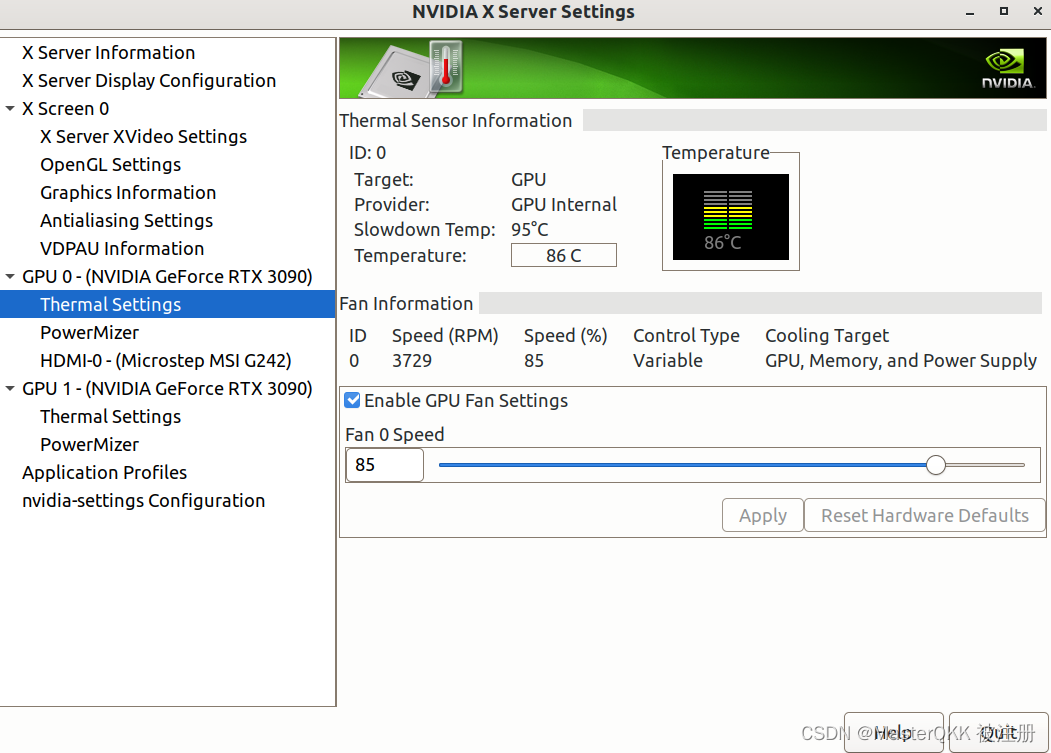Click the GPU chip image in the banner
Screen dimensions: 1051x753
tap(397, 72)
